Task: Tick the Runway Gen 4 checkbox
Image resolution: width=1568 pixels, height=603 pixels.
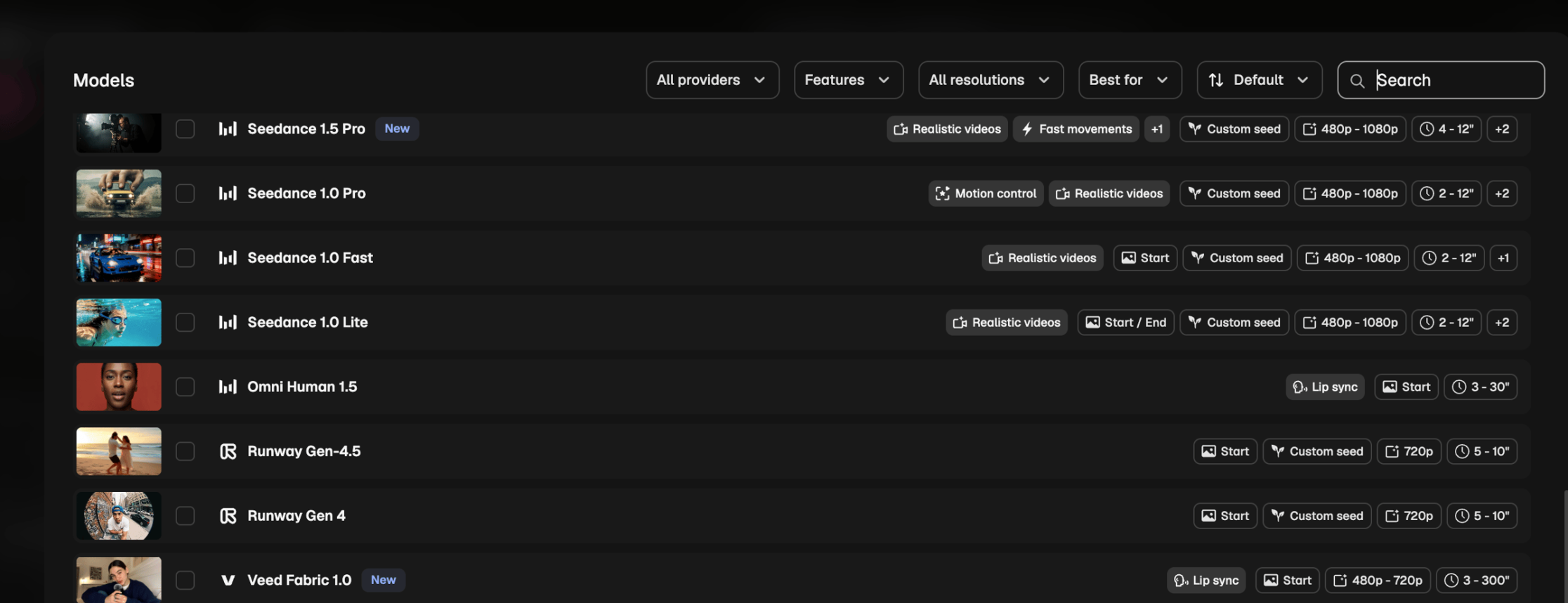Action: click(185, 516)
